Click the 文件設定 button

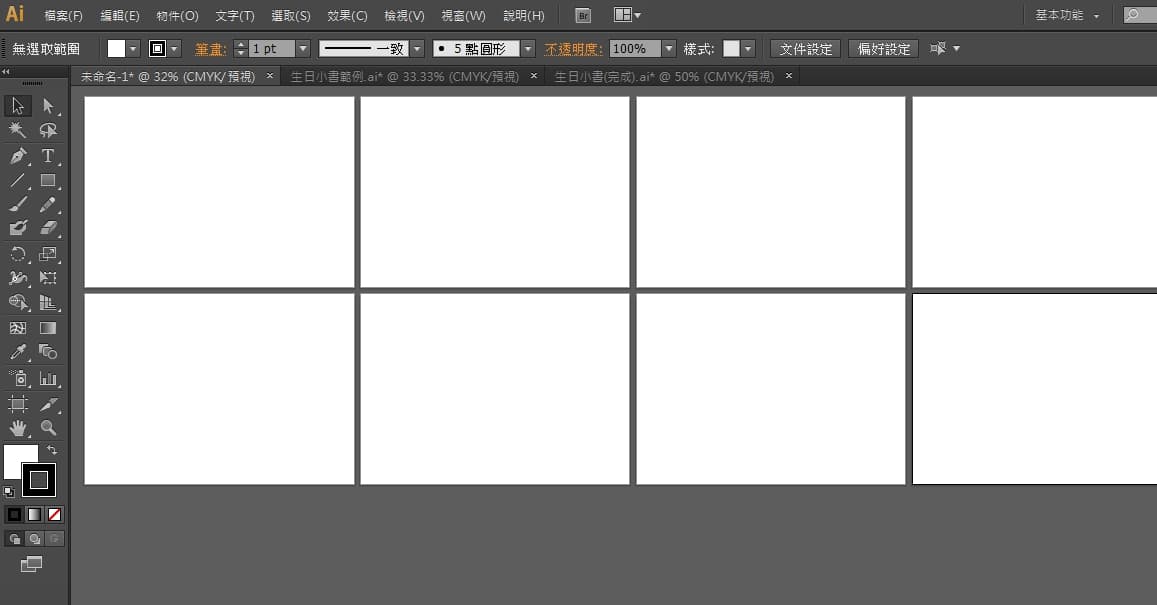click(x=806, y=49)
